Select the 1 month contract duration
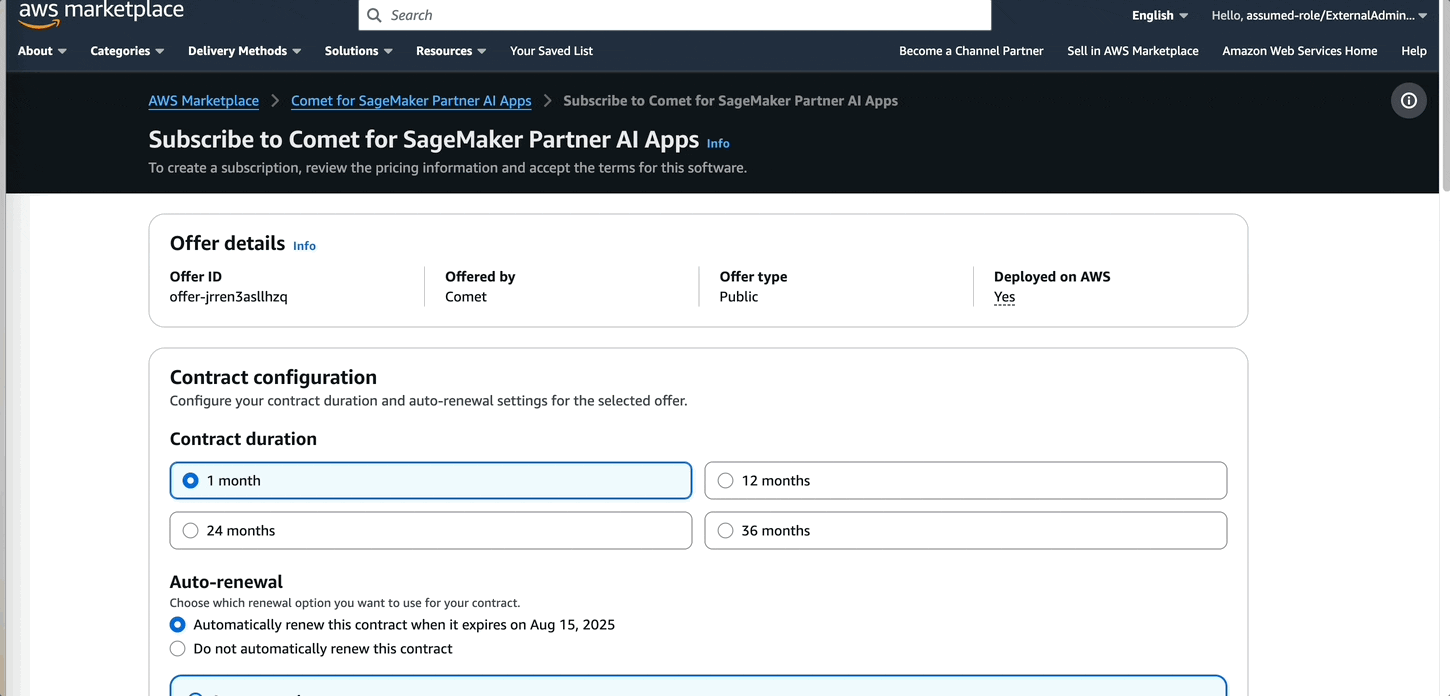Image resolution: width=1450 pixels, height=696 pixels. point(191,481)
